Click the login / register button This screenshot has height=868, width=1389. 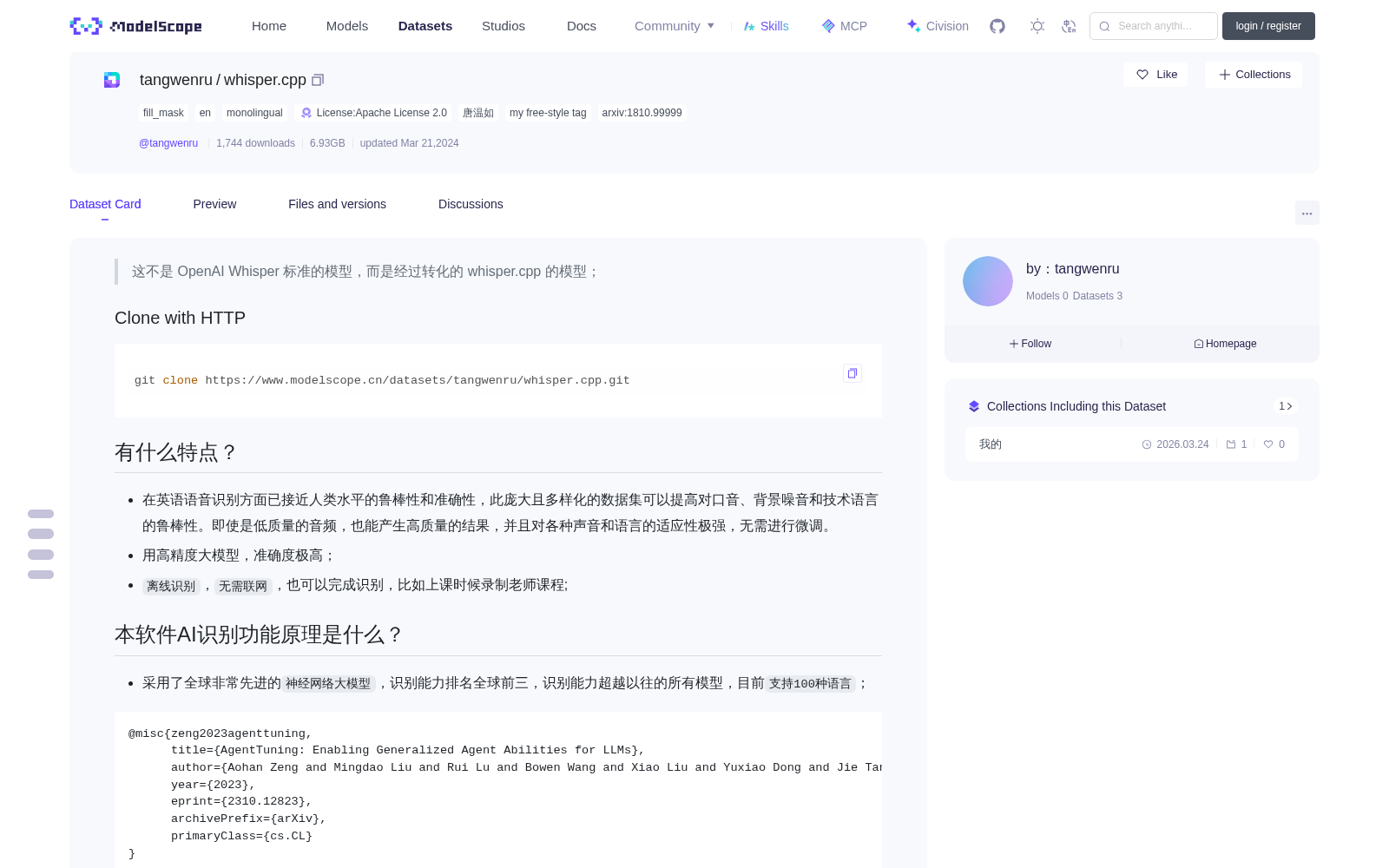click(1268, 26)
